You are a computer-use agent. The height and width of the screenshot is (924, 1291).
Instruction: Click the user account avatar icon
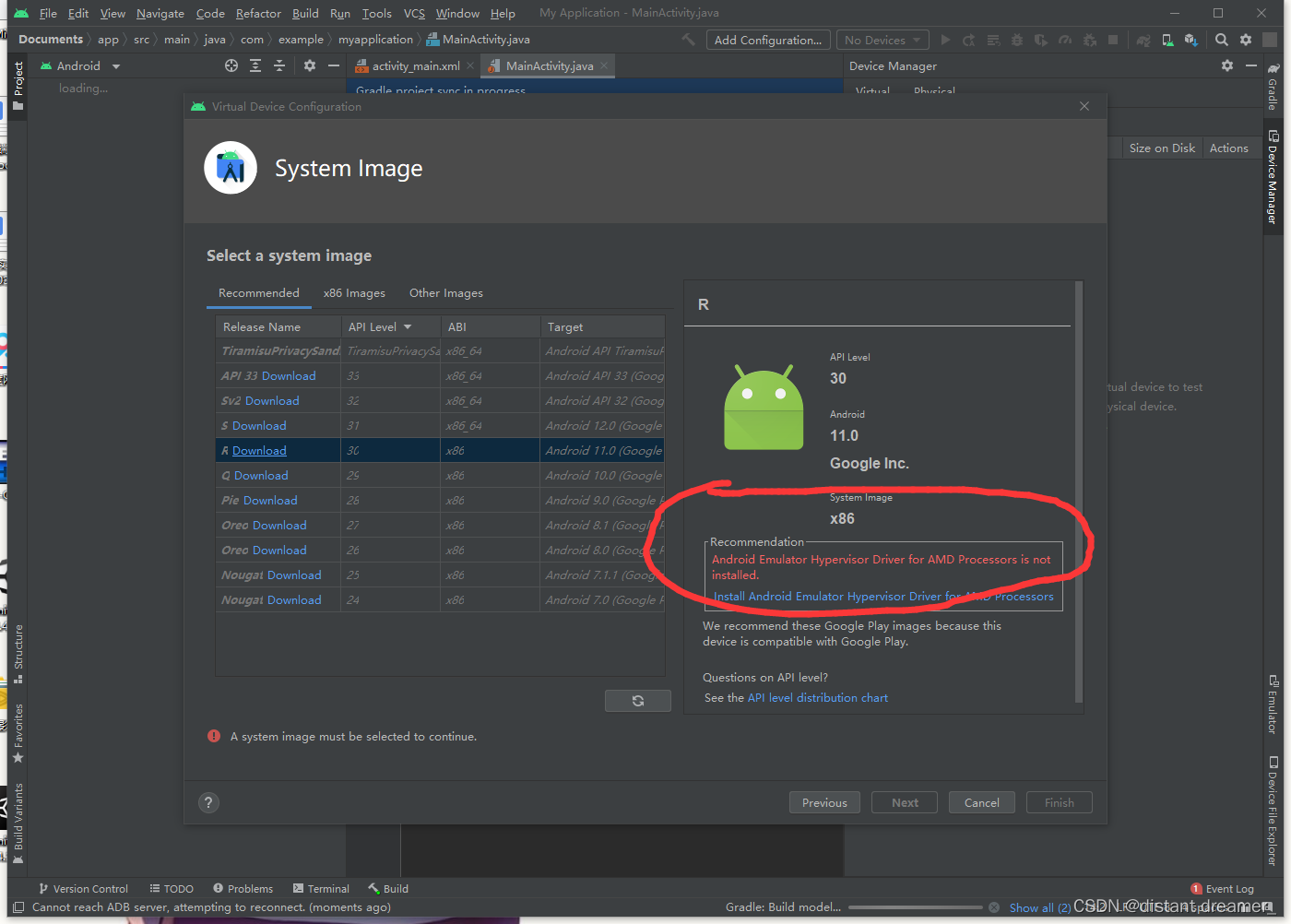pyautogui.click(x=1271, y=40)
